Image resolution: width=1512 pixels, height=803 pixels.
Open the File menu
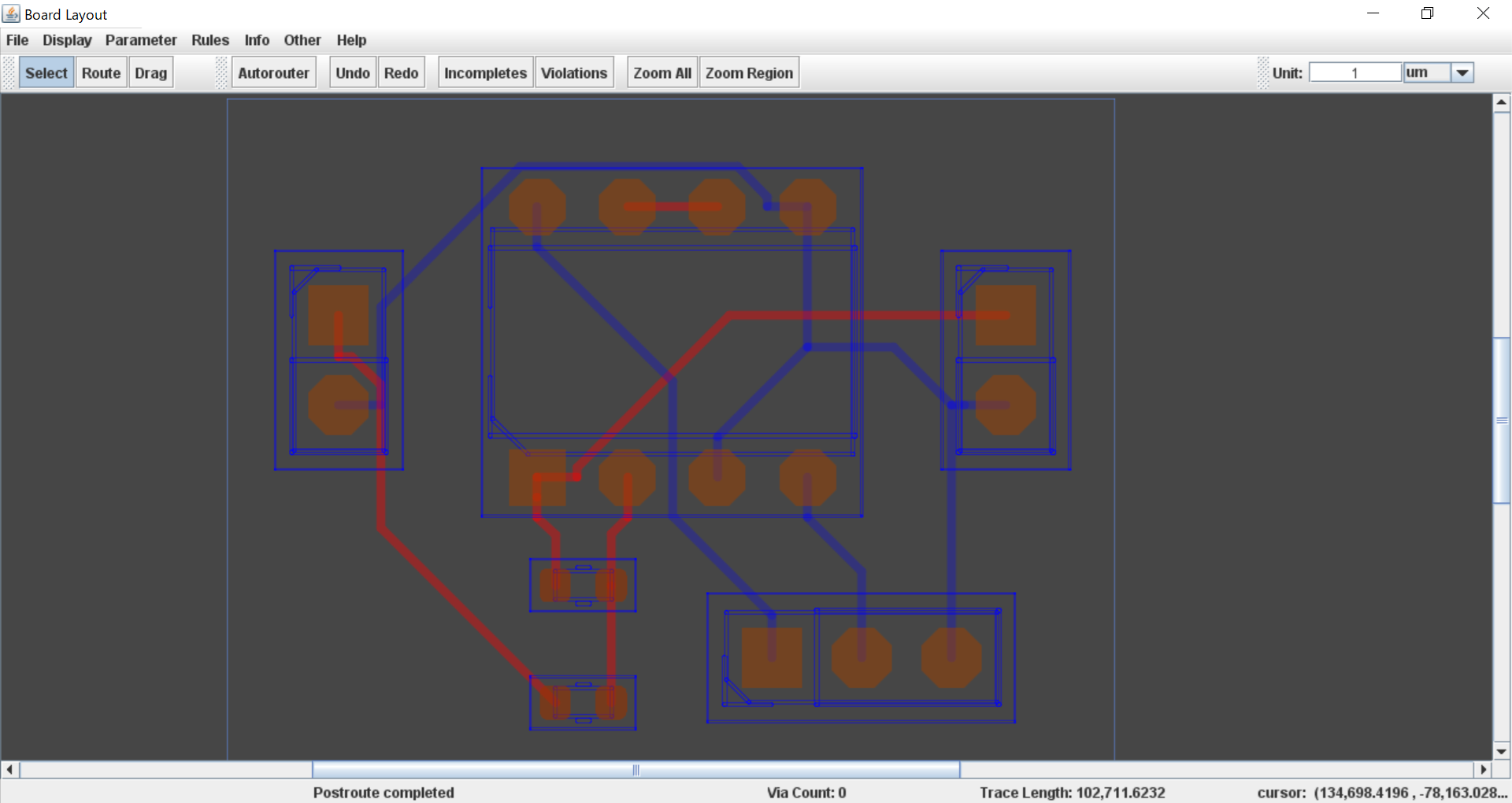click(17, 40)
